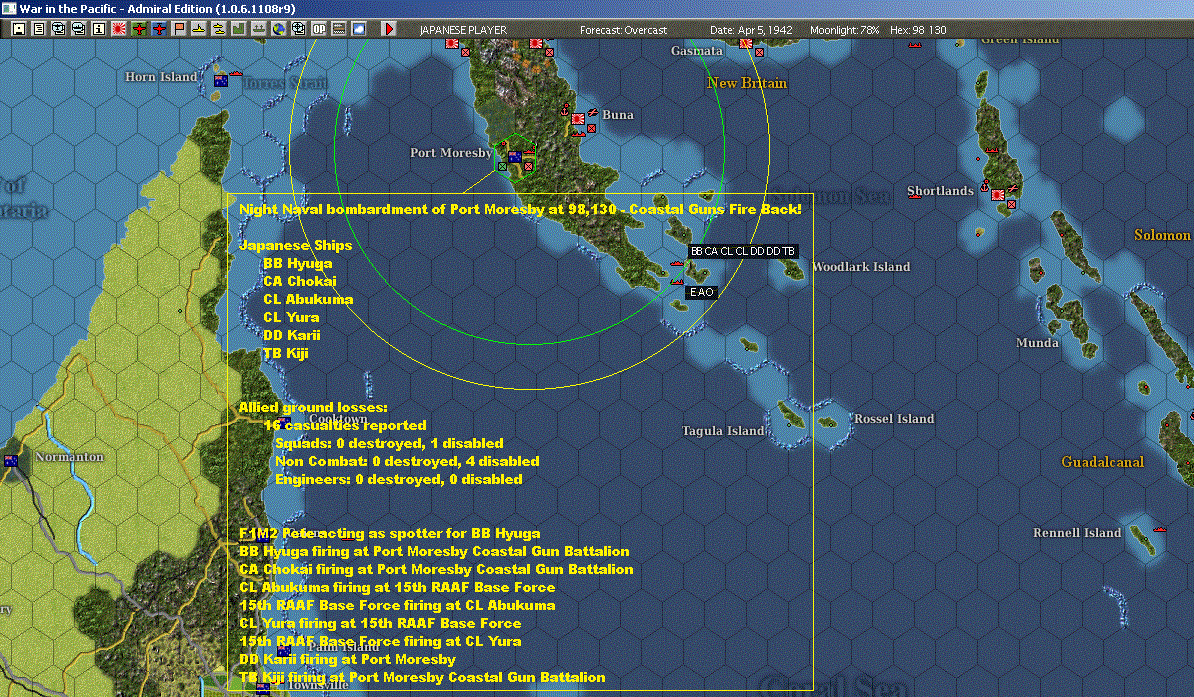1194x697 pixels.
Task: Click the Munda map label
Action: pos(1037,343)
